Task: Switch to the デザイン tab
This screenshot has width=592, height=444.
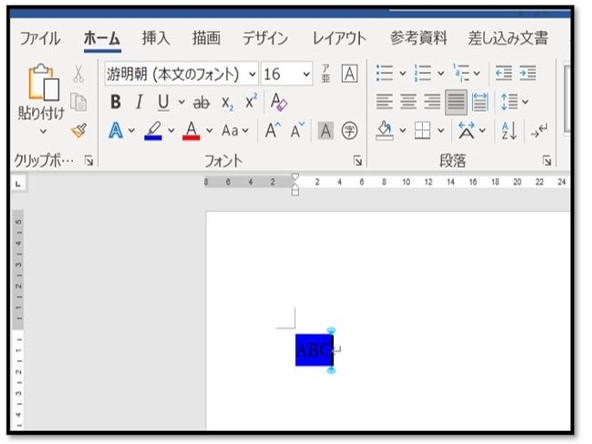Action: click(265, 38)
